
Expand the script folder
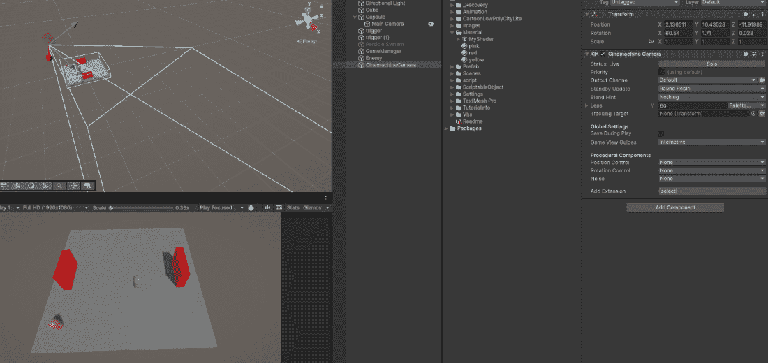(452, 80)
